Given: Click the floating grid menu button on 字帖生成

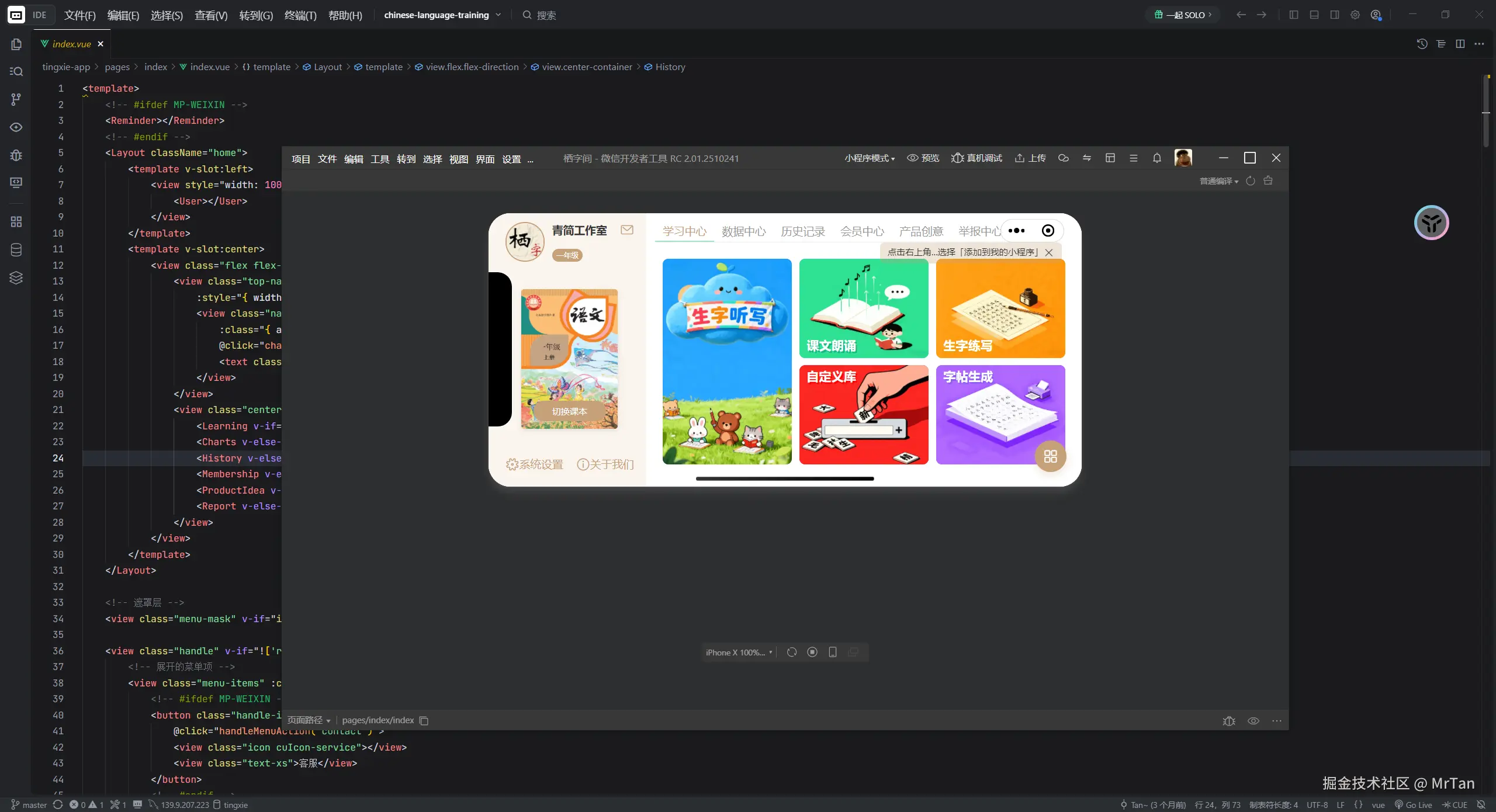Looking at the screenshot, I should coord(1050,456).
